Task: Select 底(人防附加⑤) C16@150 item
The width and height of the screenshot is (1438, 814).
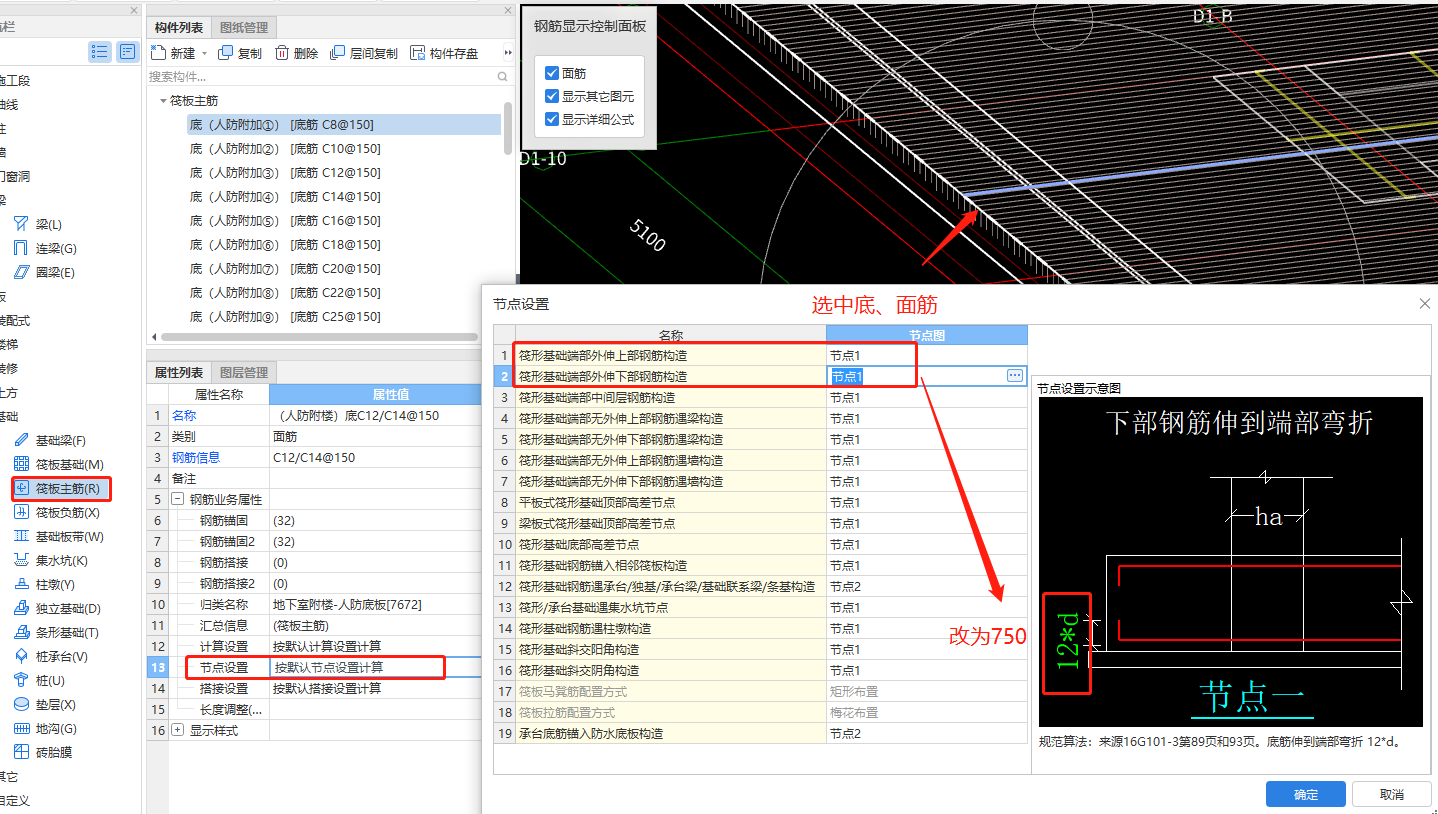Action: (285, 221)
